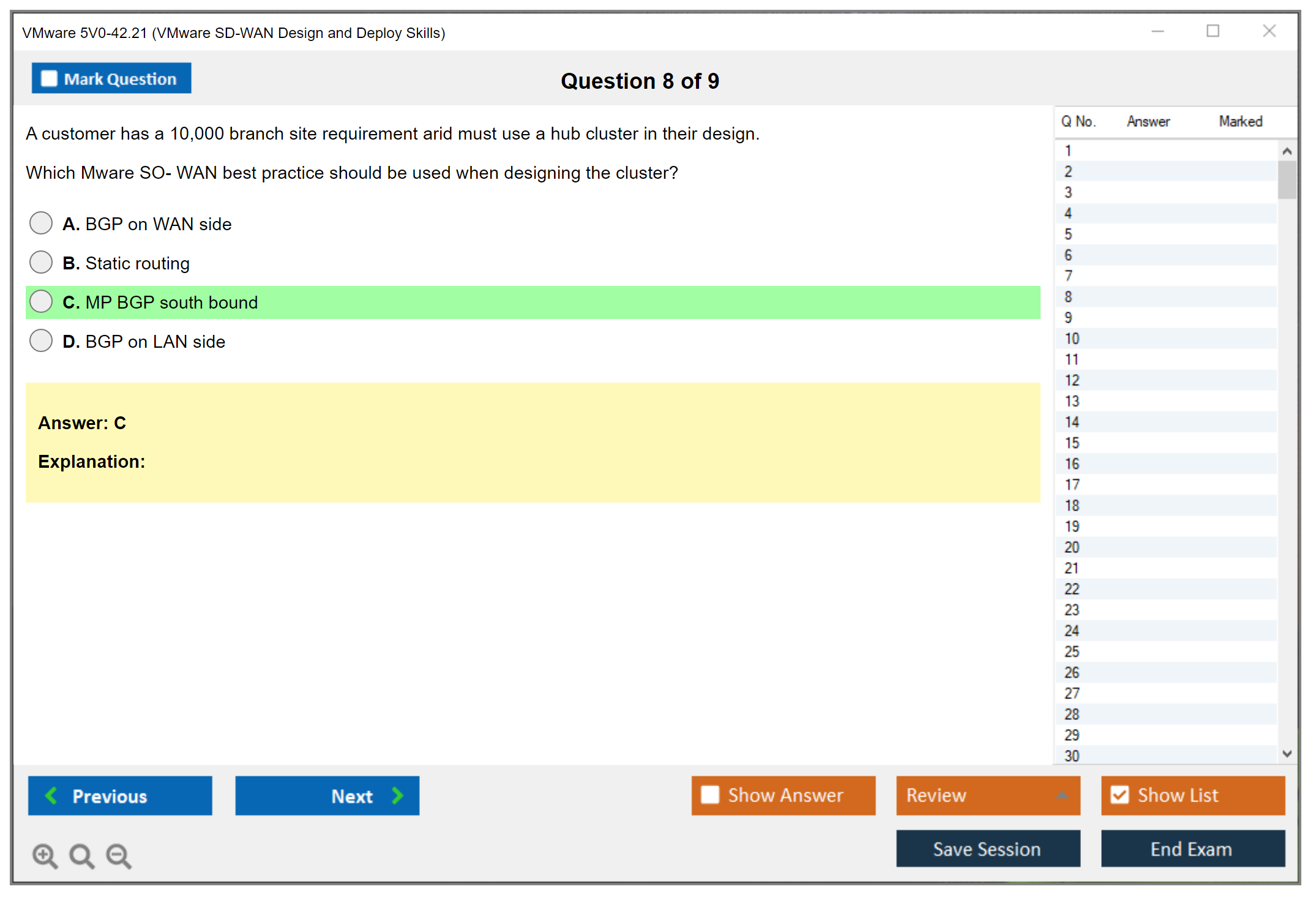1316x900 pixels.
Task: Select option D BGP on LAN side
Action: (x=41, y=340)
